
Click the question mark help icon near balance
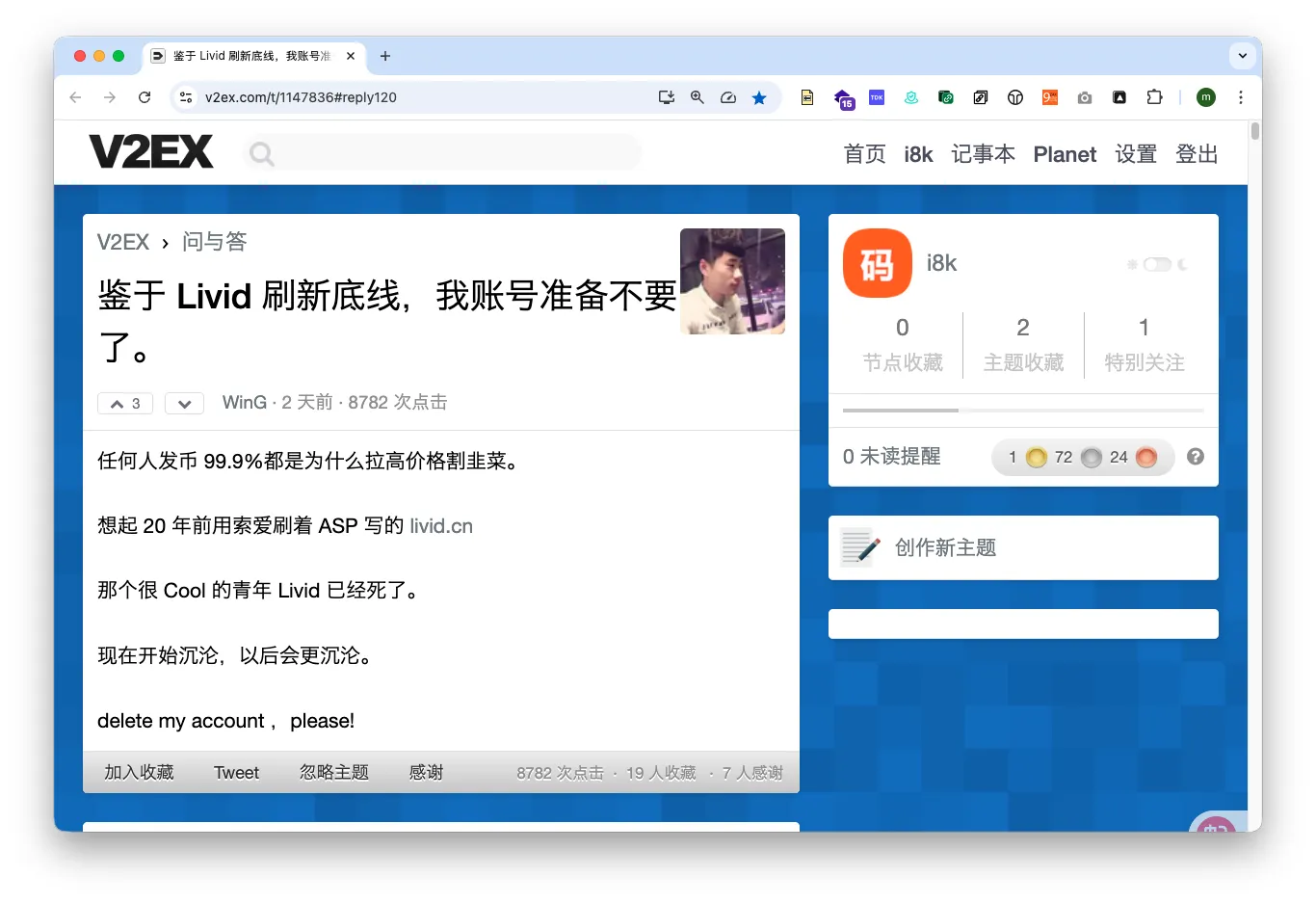tap(1195, 457)
